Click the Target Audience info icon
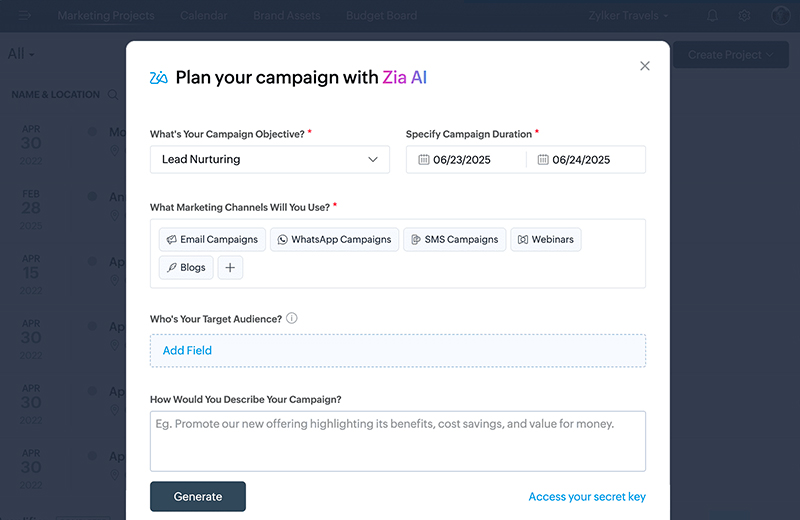The width and height of the screenshot is (800, 520). [x=292, y=318]
